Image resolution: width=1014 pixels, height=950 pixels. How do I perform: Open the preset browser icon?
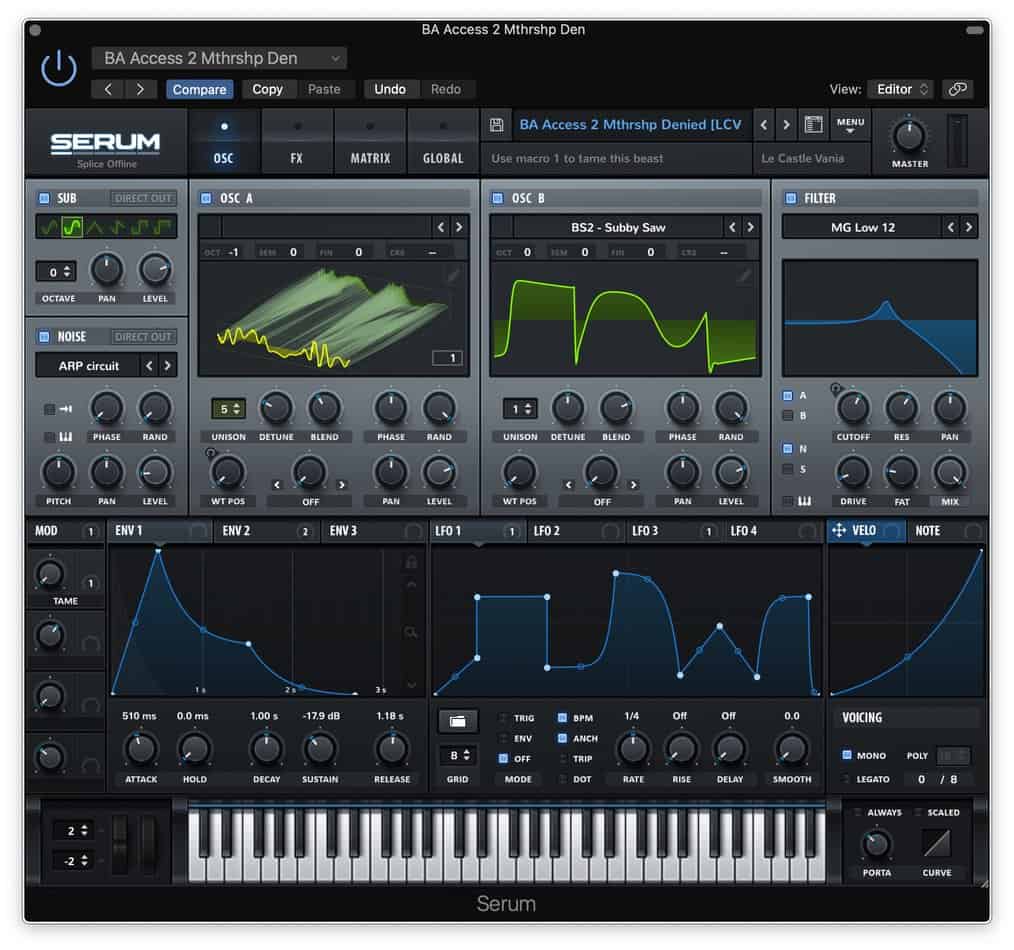813,124
